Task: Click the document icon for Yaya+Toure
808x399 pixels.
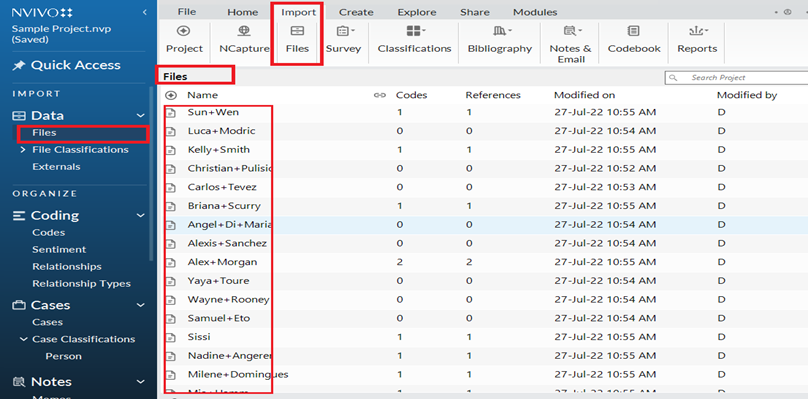Action: tap(171, 281)
